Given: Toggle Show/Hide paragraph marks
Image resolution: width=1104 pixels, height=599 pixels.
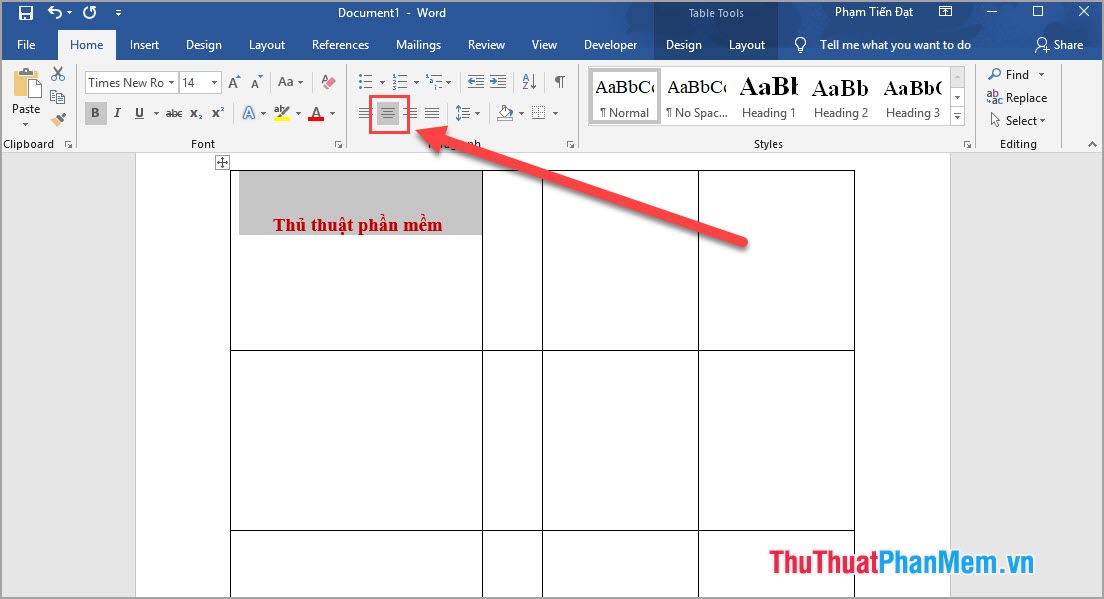Looking at the screenshot, I should click(560, 82).
